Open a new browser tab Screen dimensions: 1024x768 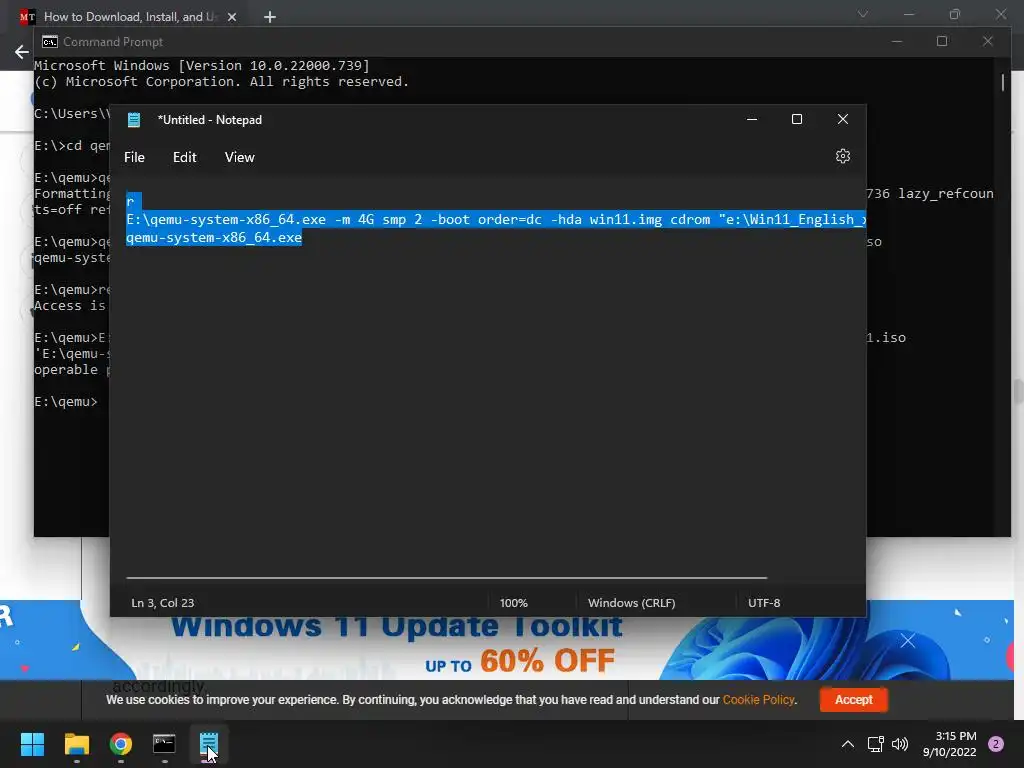[270, 17]
